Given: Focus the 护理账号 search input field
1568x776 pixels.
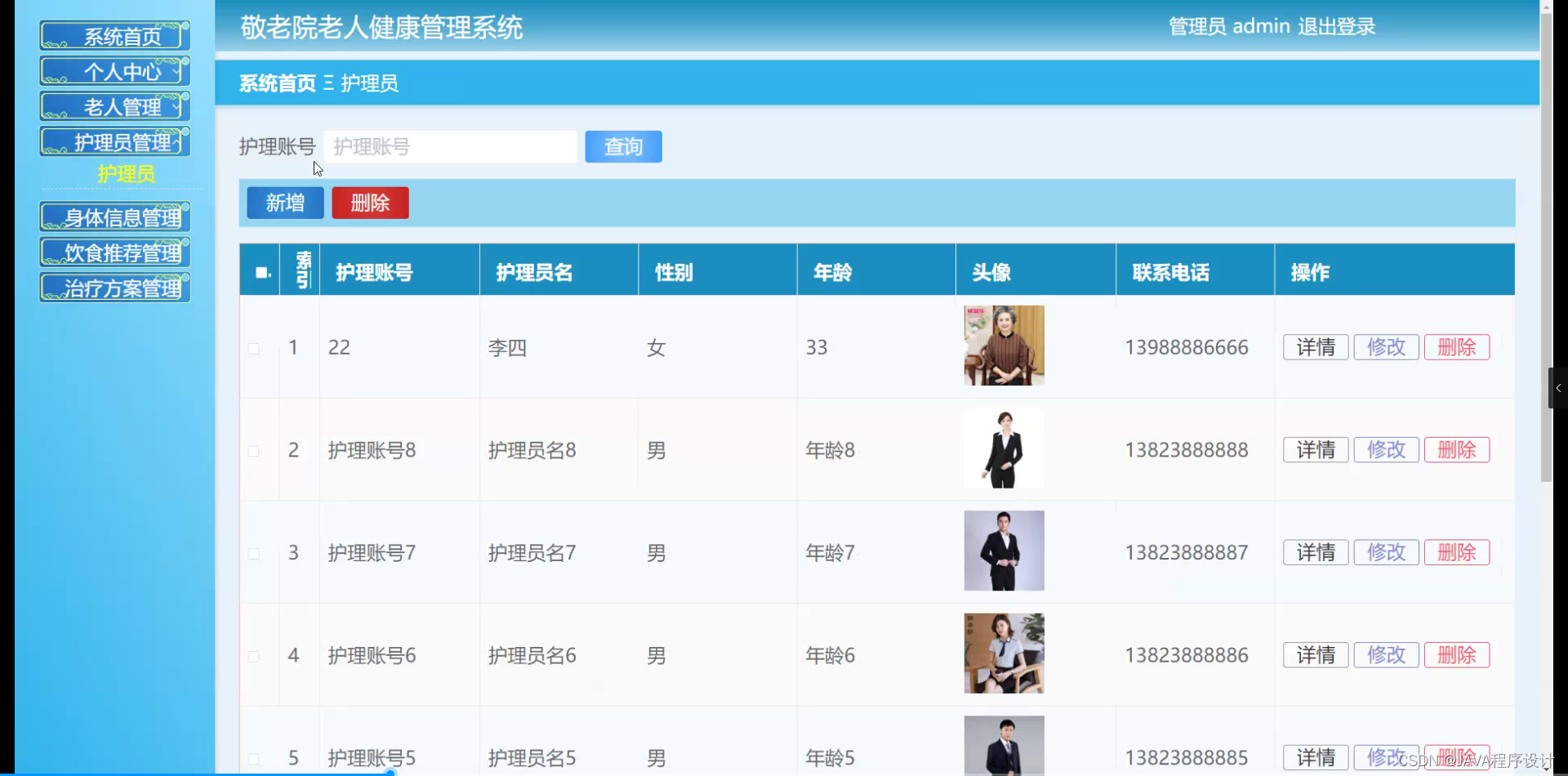Looking at the screenshot, I should pyautogui.click(x=450, y=147).
